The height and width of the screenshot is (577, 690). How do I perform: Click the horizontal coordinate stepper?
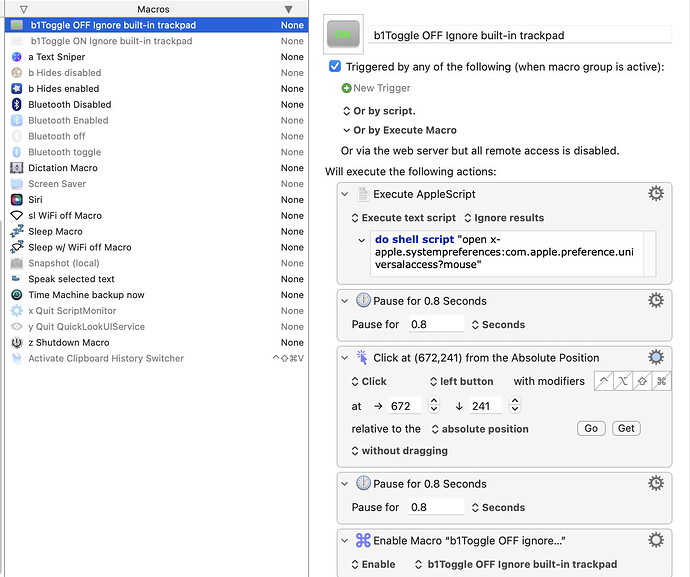click(x=434, y=405)
